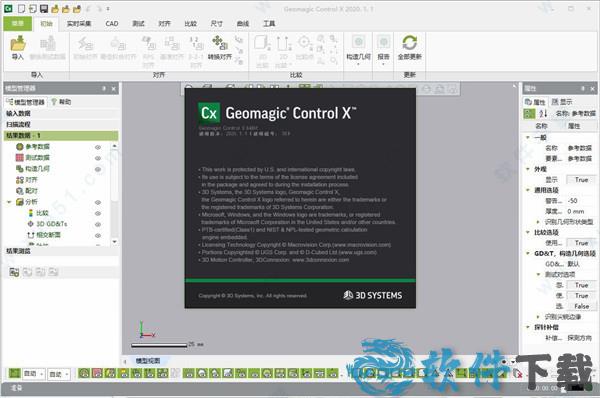Select the 模型视图 bottom tab

(148, 360)
